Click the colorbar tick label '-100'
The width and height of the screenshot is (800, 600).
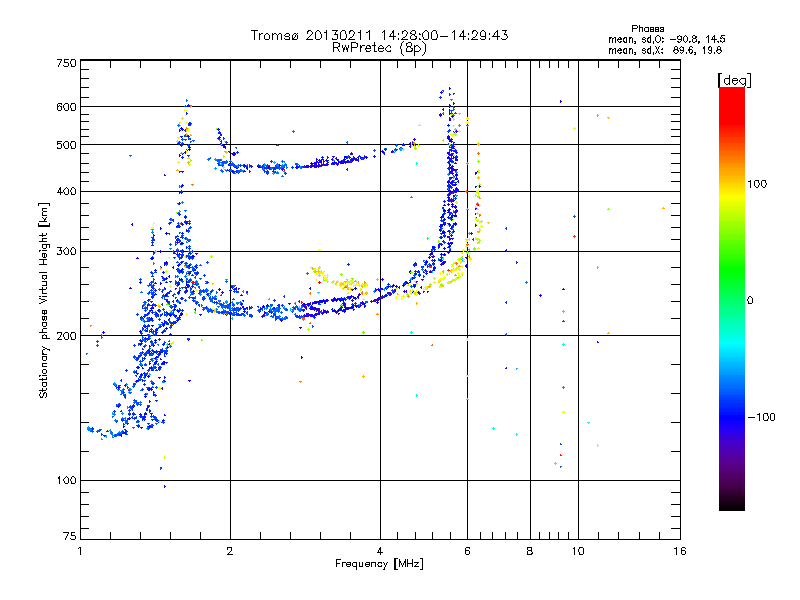(x=761, y=417)
